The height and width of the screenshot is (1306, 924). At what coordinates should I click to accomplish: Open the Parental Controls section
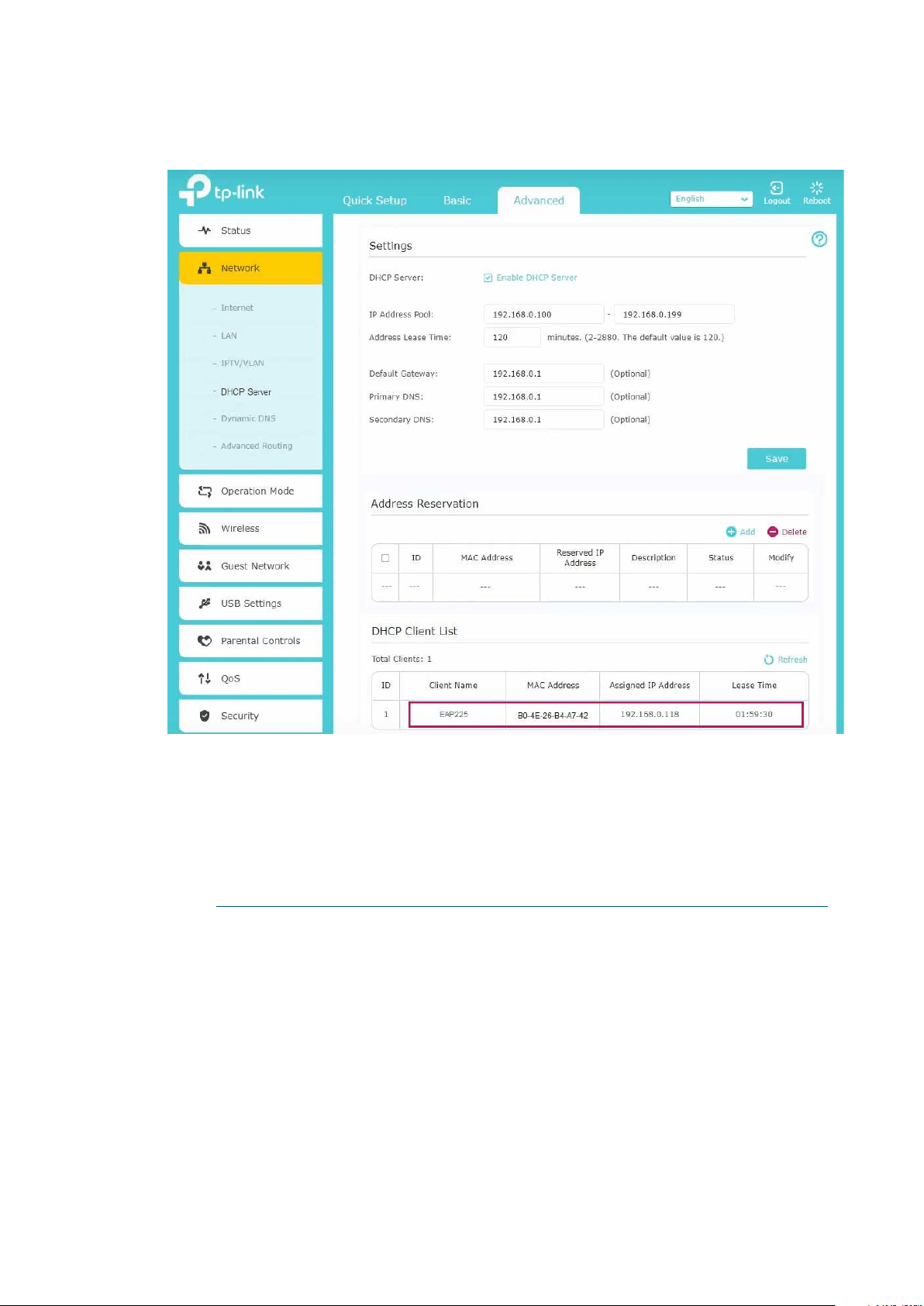(x=250, y=641)
